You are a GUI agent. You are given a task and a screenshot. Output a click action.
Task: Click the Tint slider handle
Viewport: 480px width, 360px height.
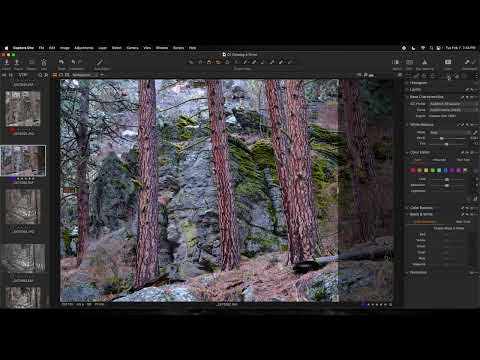pos(446,144)
